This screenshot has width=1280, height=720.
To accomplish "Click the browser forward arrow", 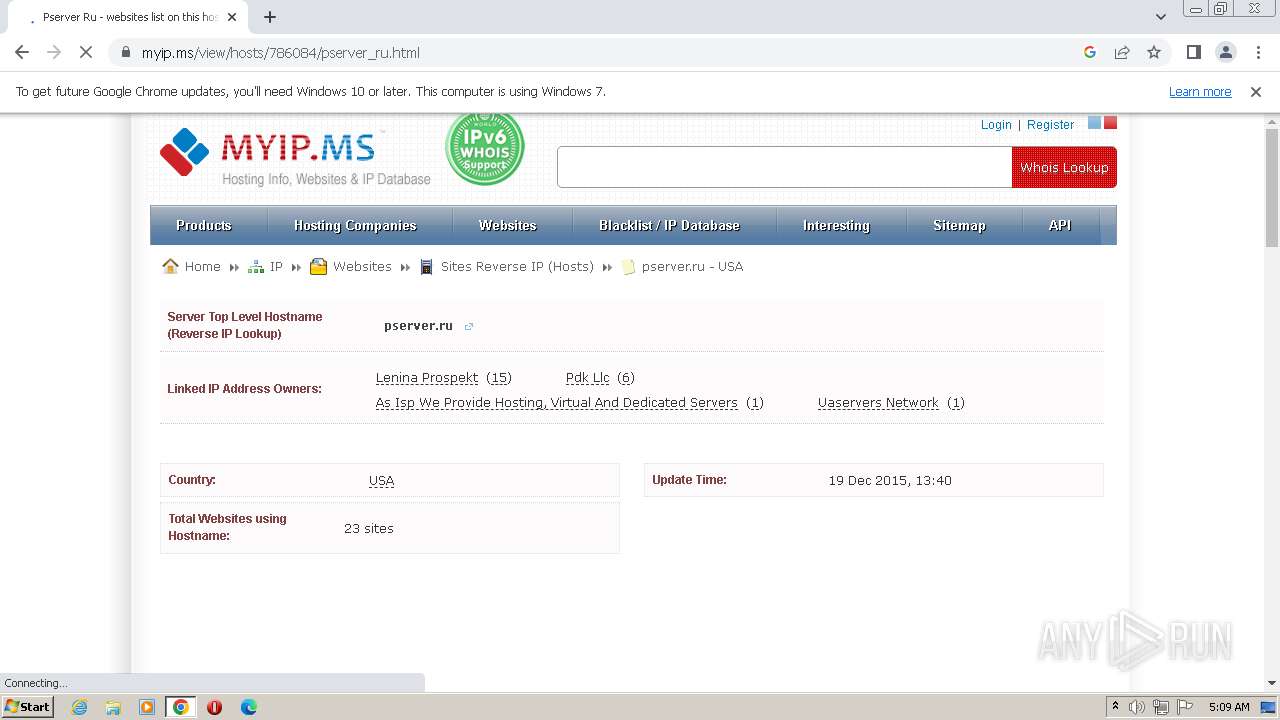I will pyautogui.click(x=54, y=52).
